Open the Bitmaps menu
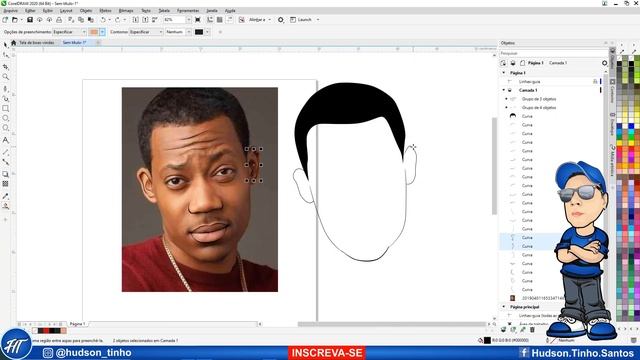The height and width of the screenshot is (360, 640). [x=126, y=11]
